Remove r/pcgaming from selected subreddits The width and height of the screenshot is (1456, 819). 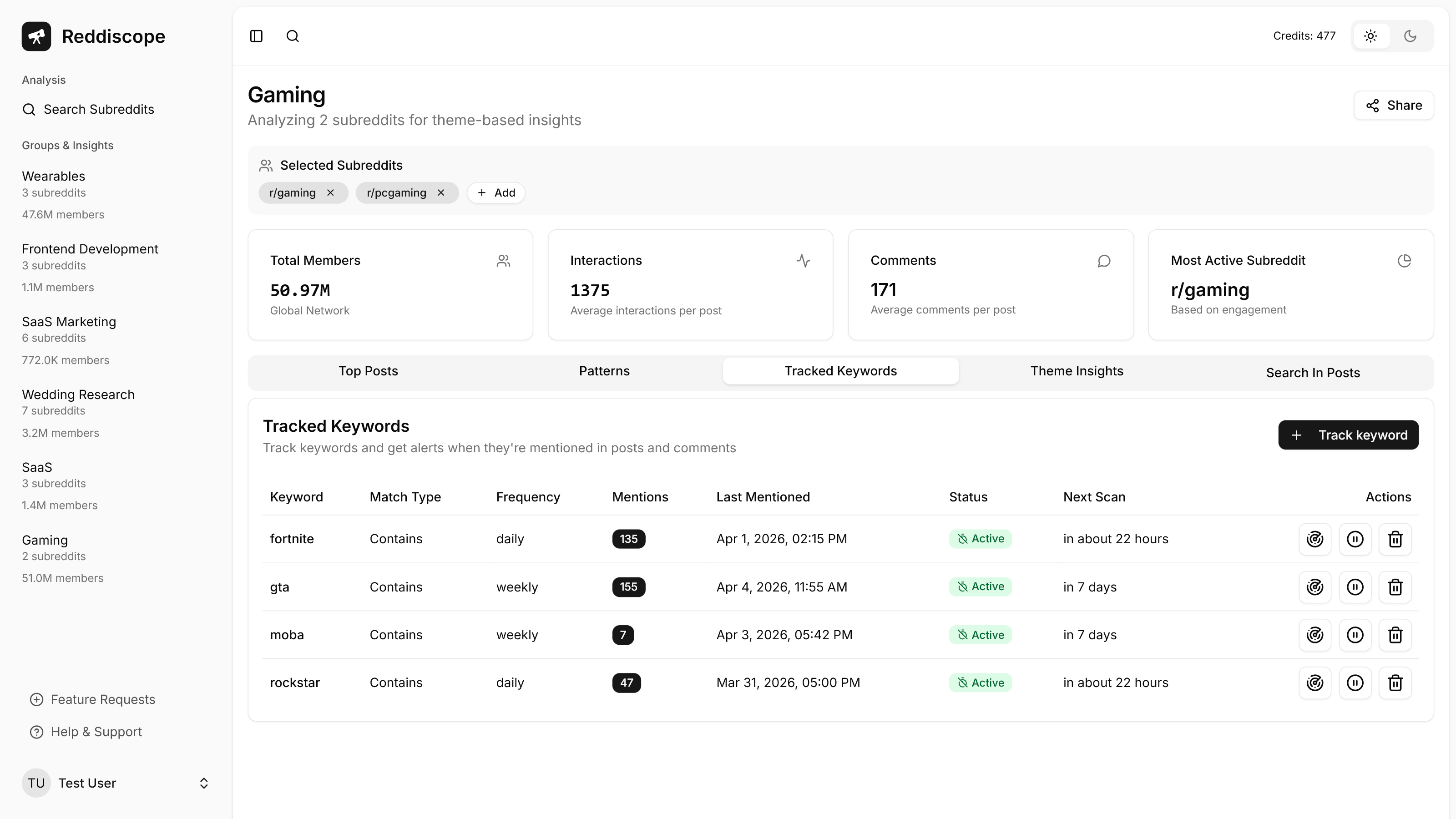441,192
